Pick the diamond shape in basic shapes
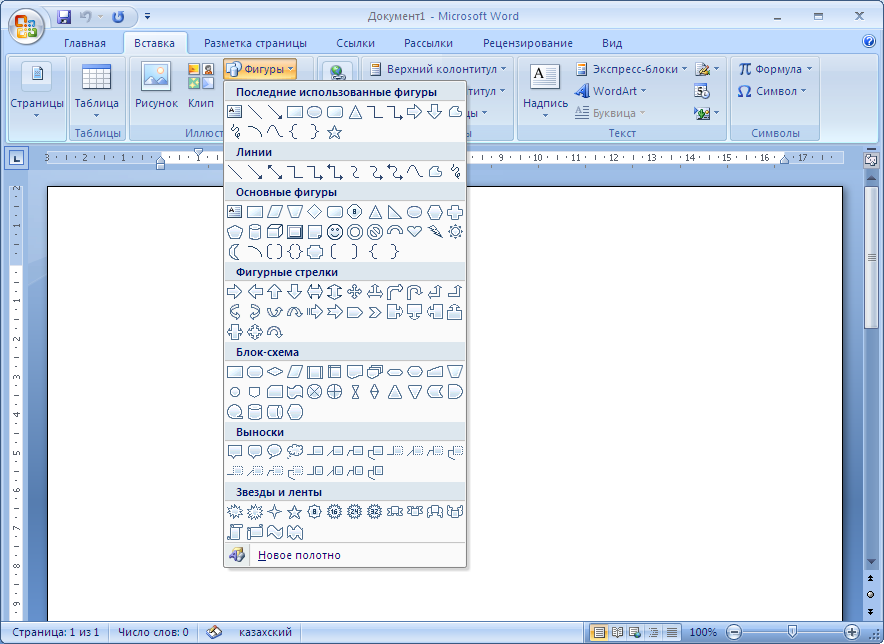The height and width of the screenshot is (644, 884). coord(315,212)
